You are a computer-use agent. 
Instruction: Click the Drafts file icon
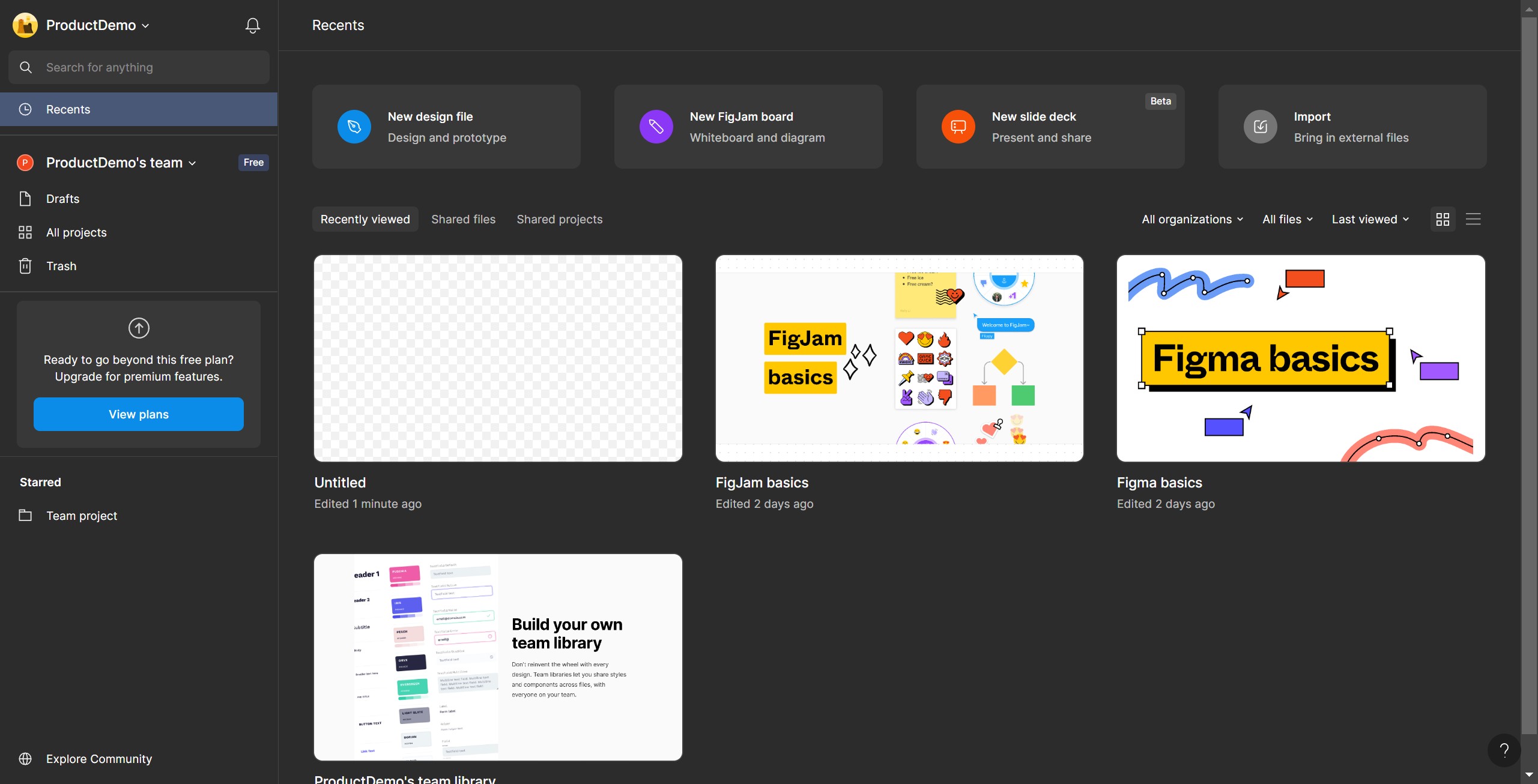[25, 199]
